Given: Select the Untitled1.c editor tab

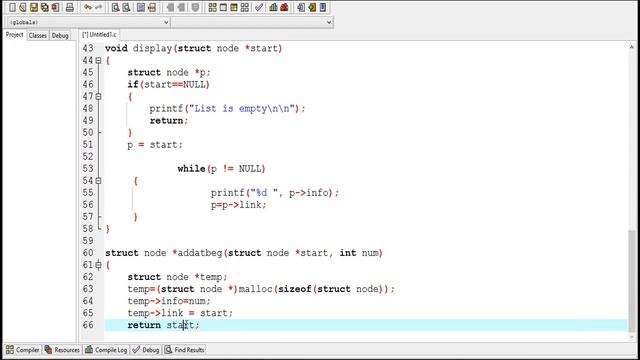Looking at the screenshot, I should [x=99, y=35].
